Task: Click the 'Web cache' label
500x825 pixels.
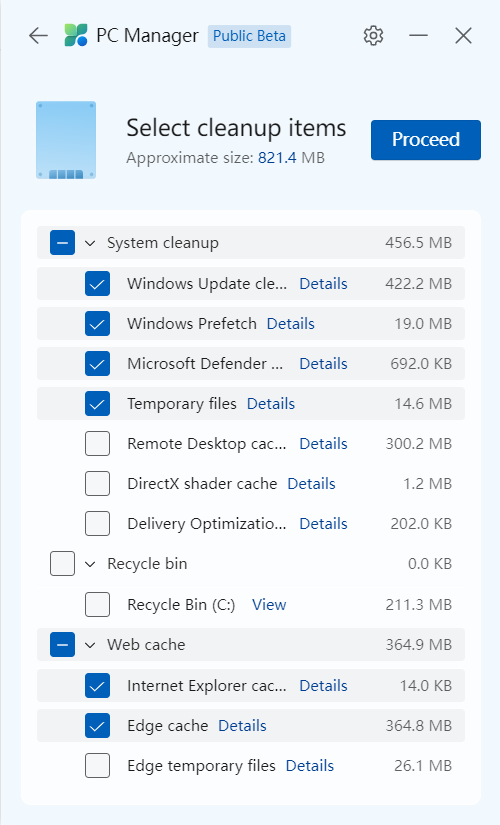Action: coord(146,645)
